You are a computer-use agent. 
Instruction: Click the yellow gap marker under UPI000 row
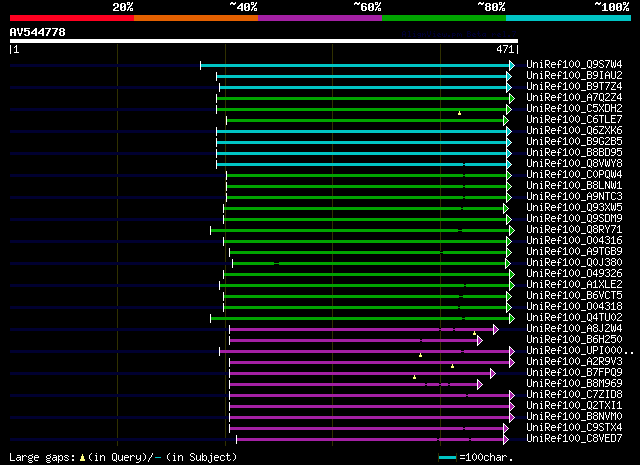pos(420,355)
